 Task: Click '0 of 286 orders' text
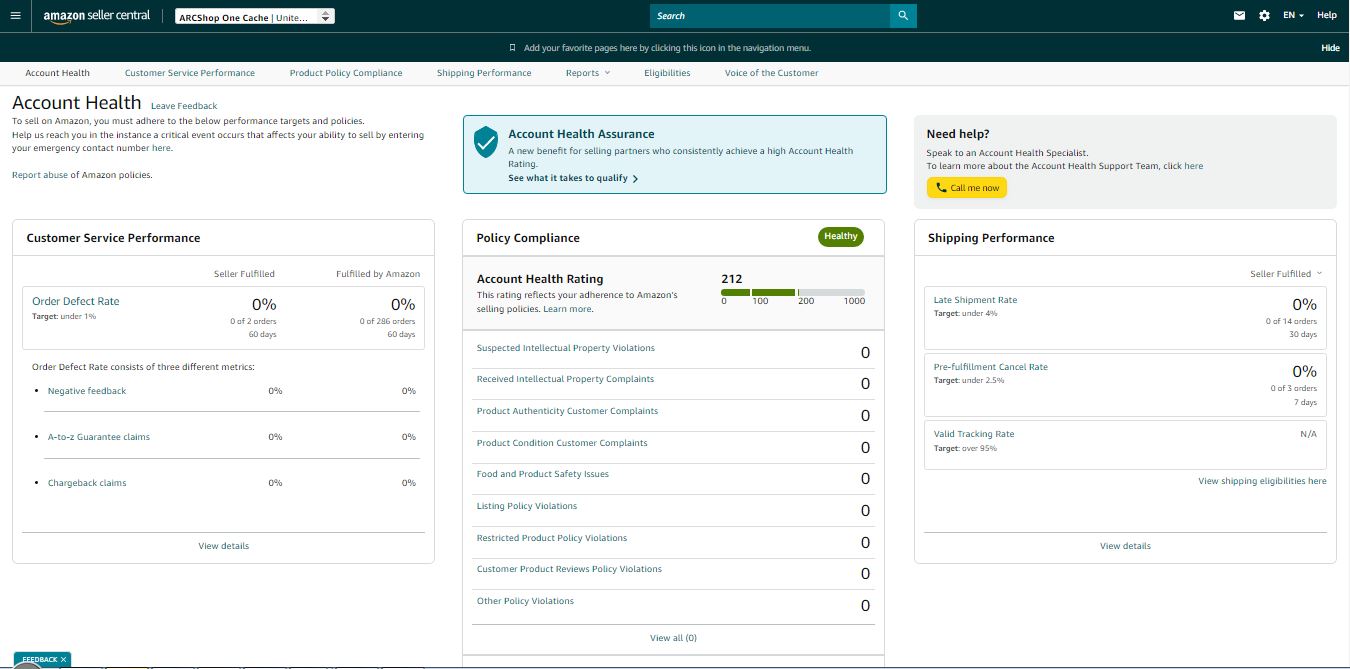(x=387, y=321)
